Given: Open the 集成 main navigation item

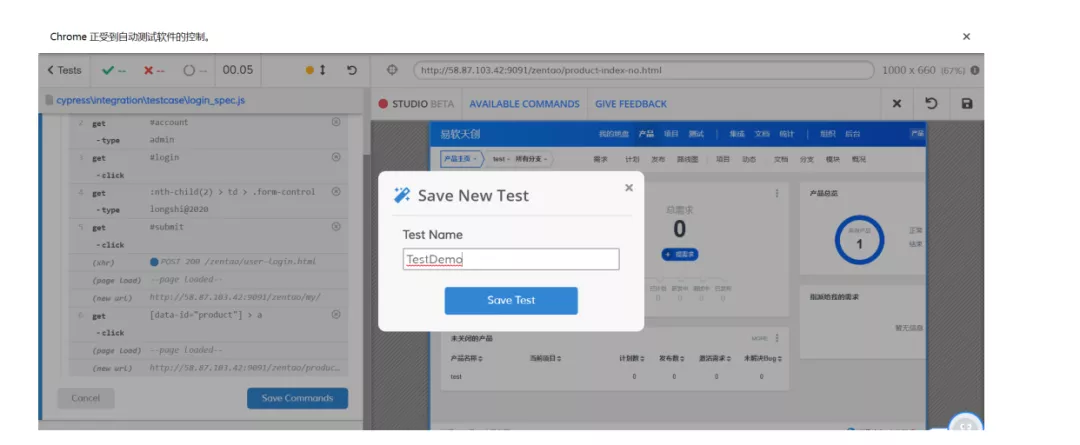Looking at the screenshot, I should 737,134.
